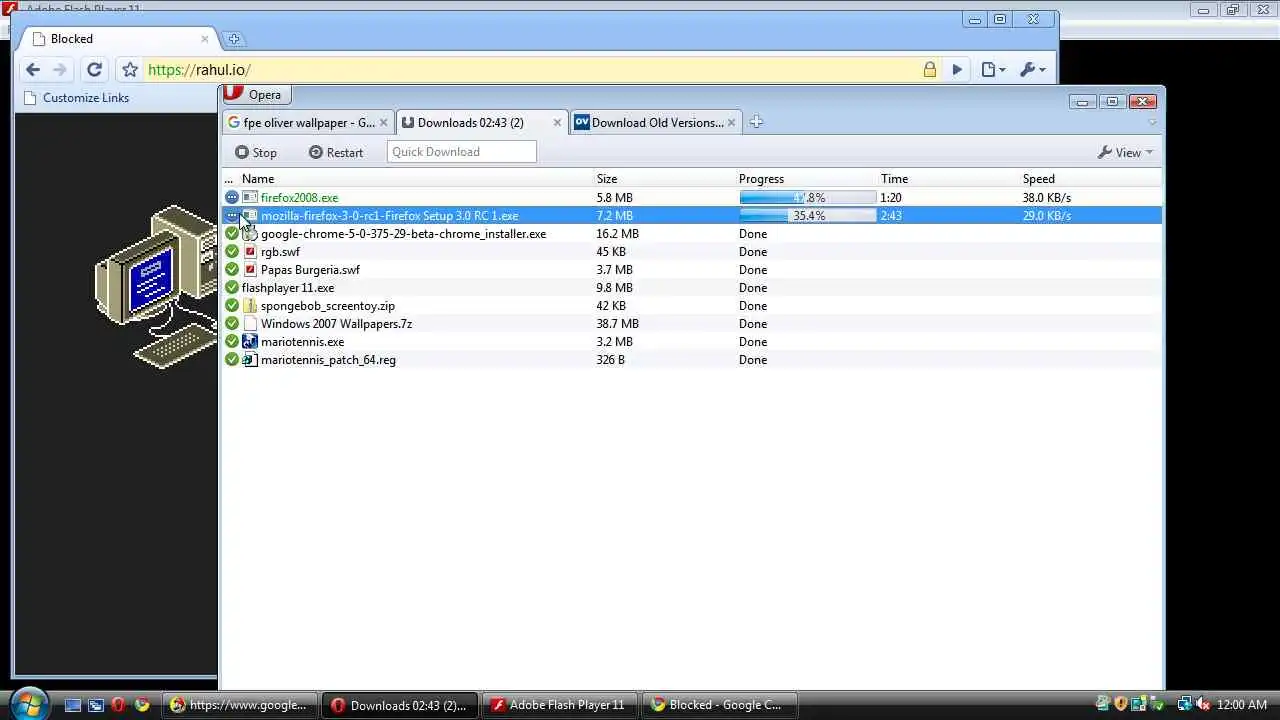Open Chrome's page menu dropdown
This screenshot has width=1280, height=720.
coord(993,69)
